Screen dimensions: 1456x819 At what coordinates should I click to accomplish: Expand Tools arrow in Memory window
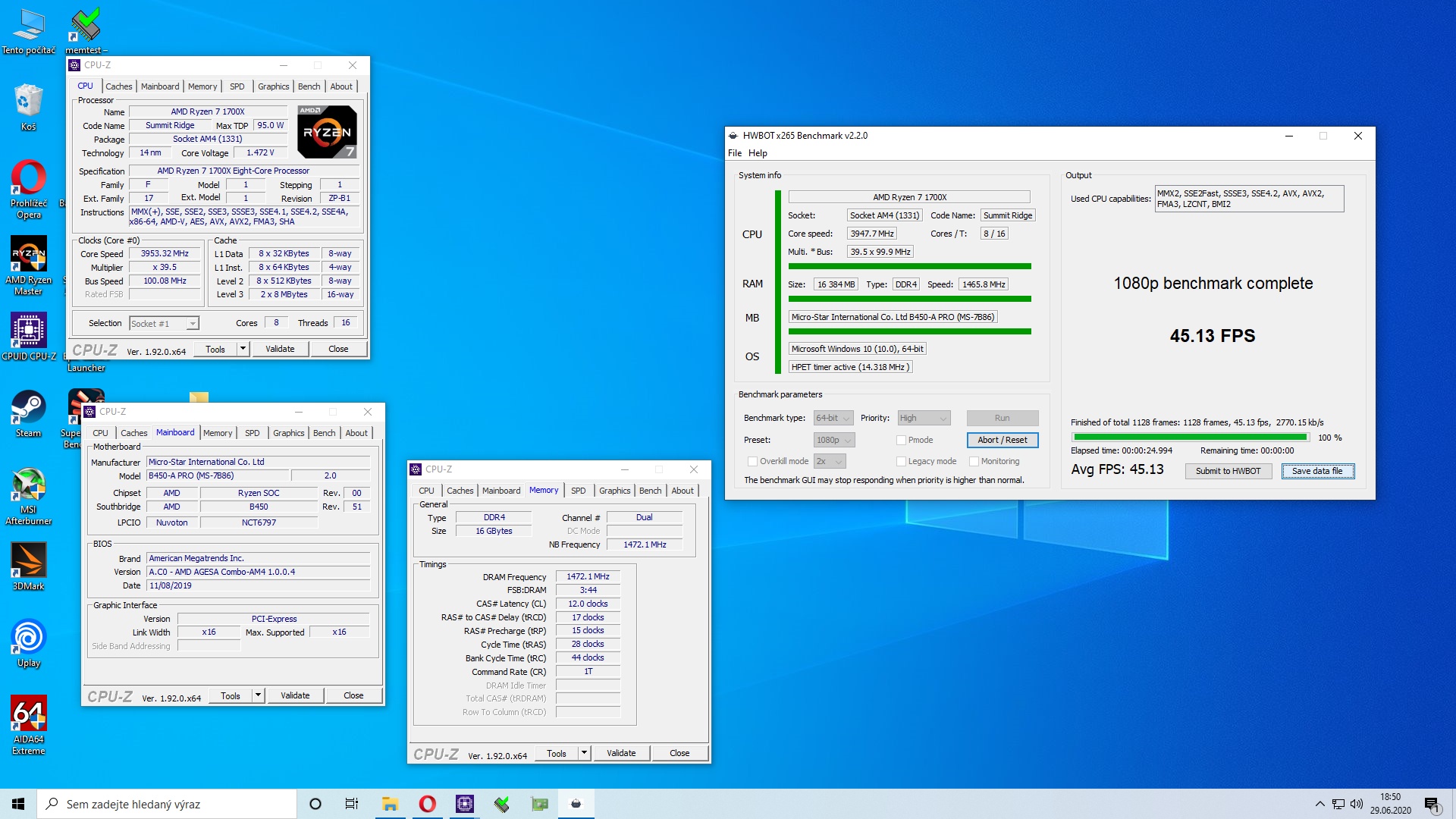(584, 753)
